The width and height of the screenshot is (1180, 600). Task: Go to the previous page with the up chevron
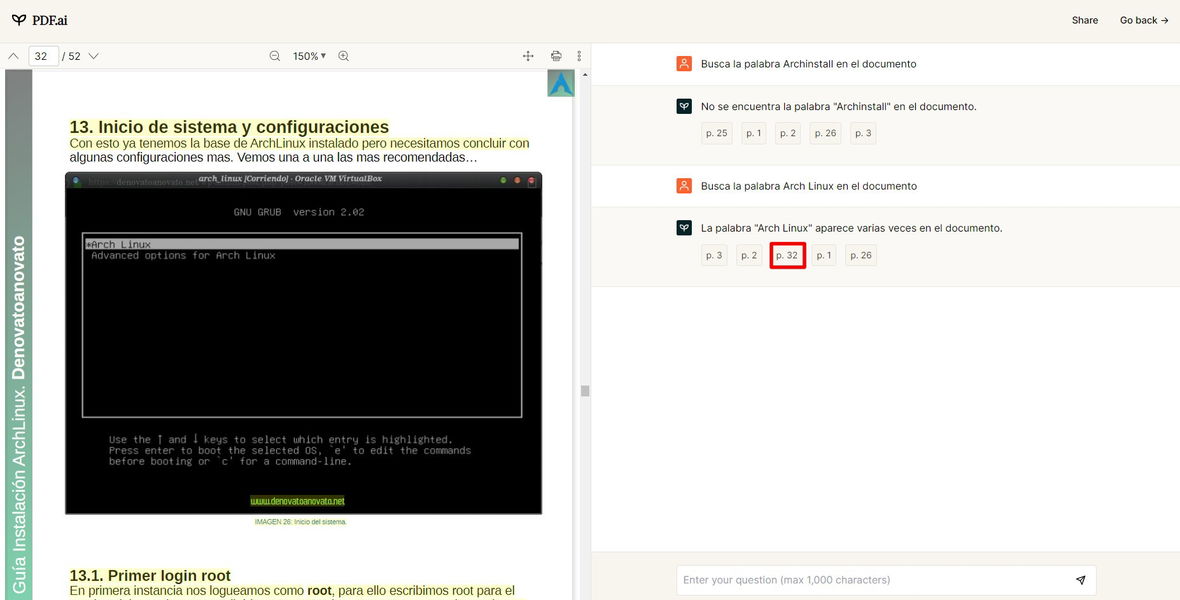13,56
